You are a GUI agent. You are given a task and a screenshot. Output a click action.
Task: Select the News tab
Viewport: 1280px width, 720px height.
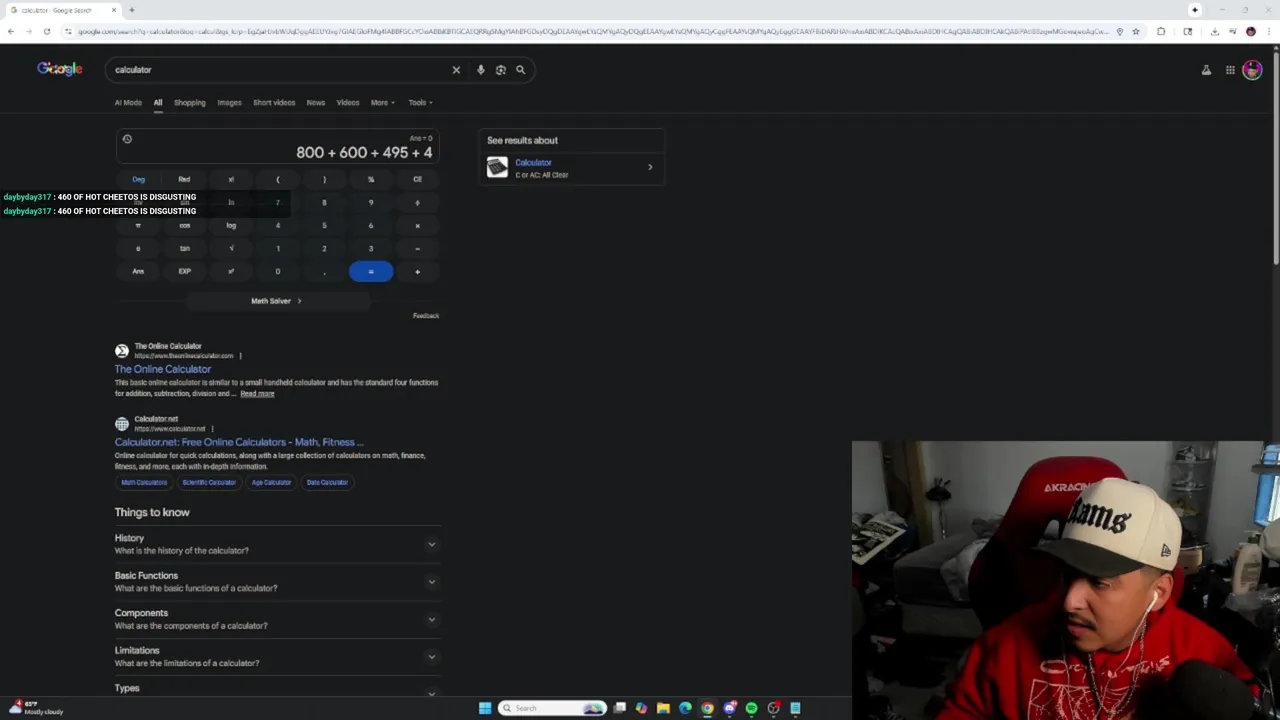(x=316, y=102)
